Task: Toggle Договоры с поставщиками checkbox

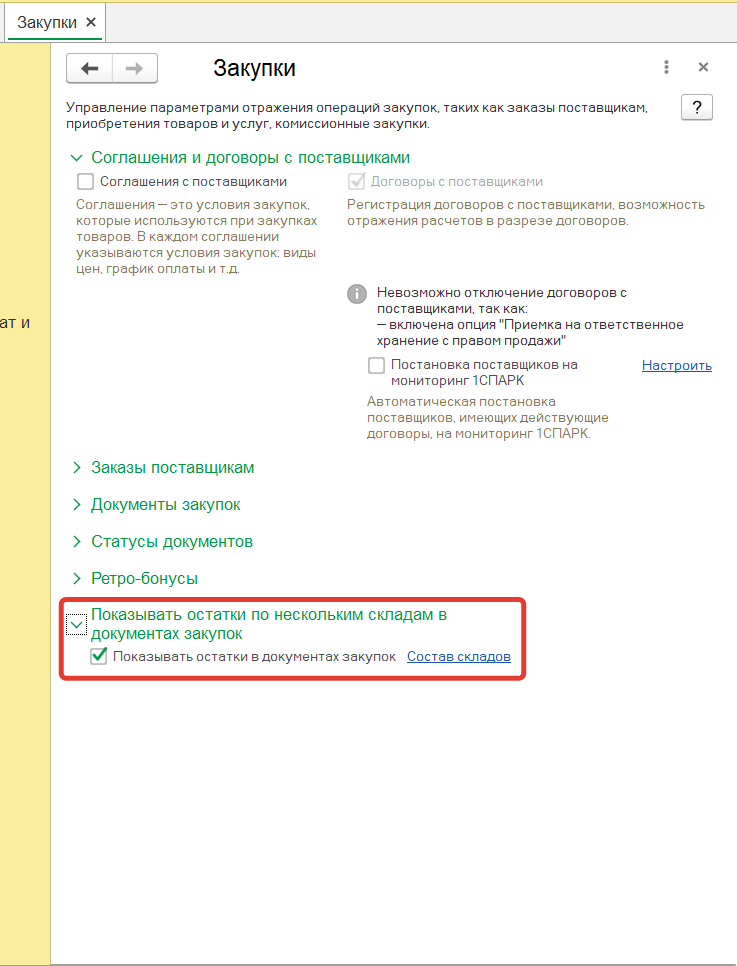Action: tap(356, 182)
